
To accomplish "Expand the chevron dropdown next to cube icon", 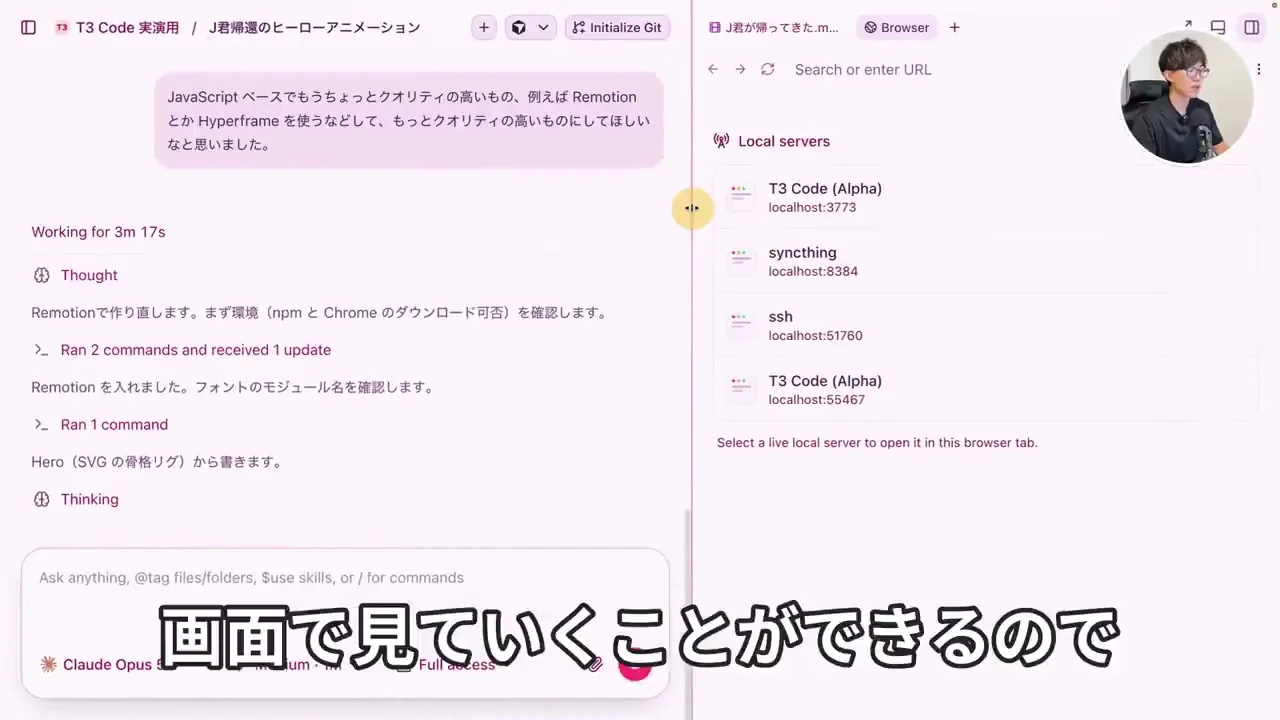I will (x=544, y=28).
